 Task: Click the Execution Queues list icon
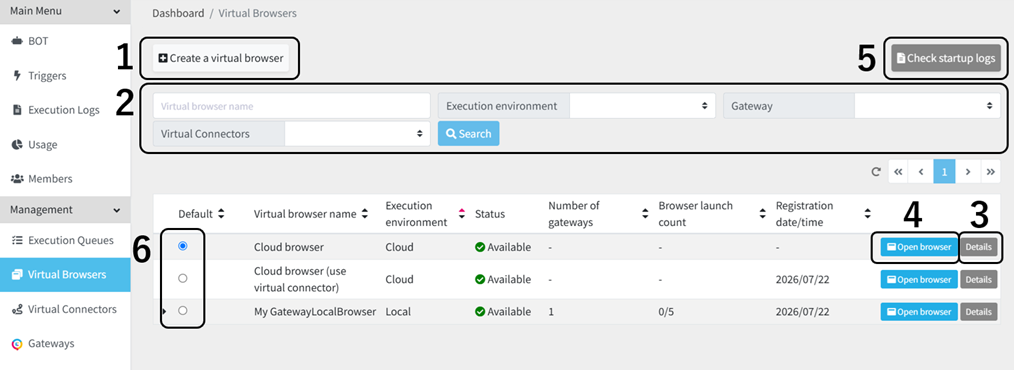[17, 241]
